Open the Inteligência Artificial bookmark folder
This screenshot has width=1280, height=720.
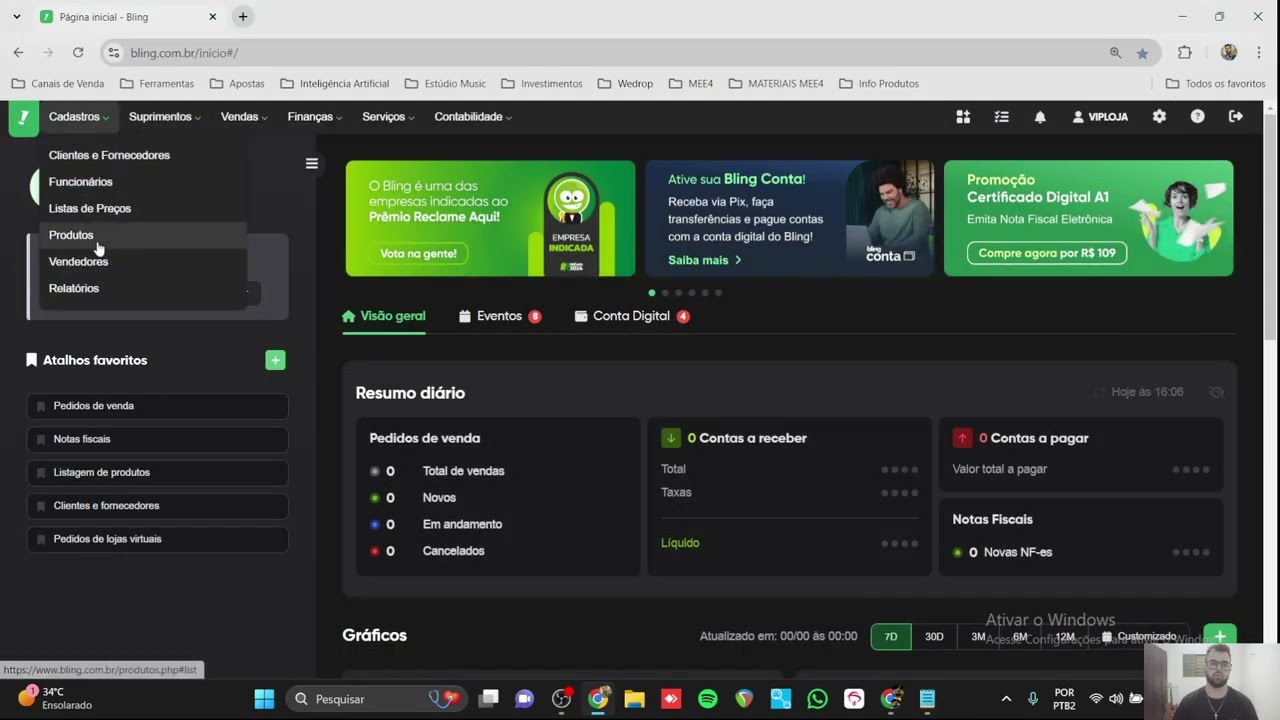pos(335,84)
